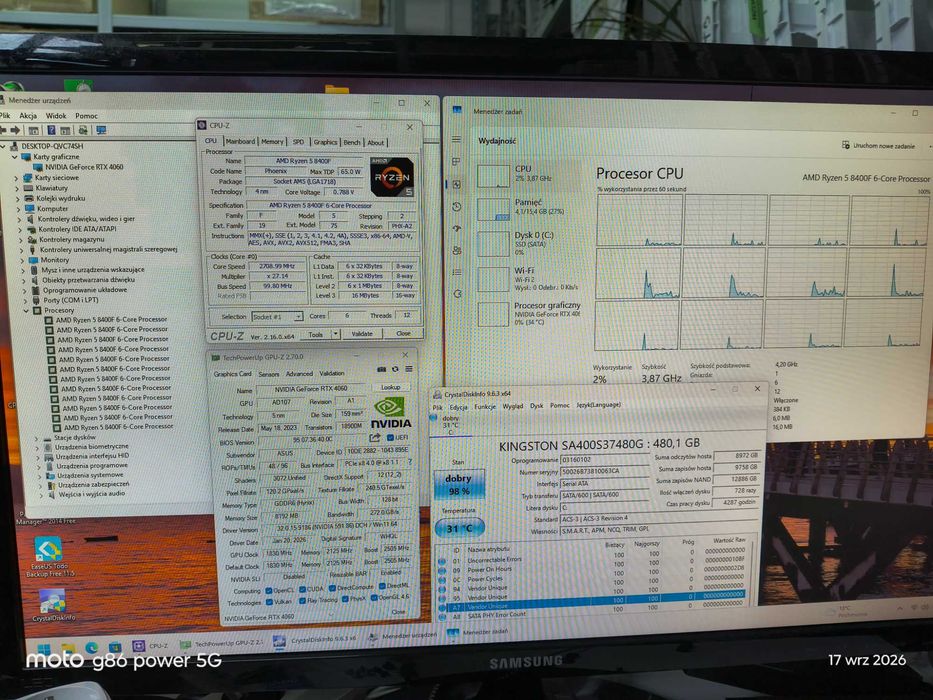The image size is (933, 700).
Task: Open Startup apps gauge icon in Task Manager sidebar
Action: (x=456, y=229)
